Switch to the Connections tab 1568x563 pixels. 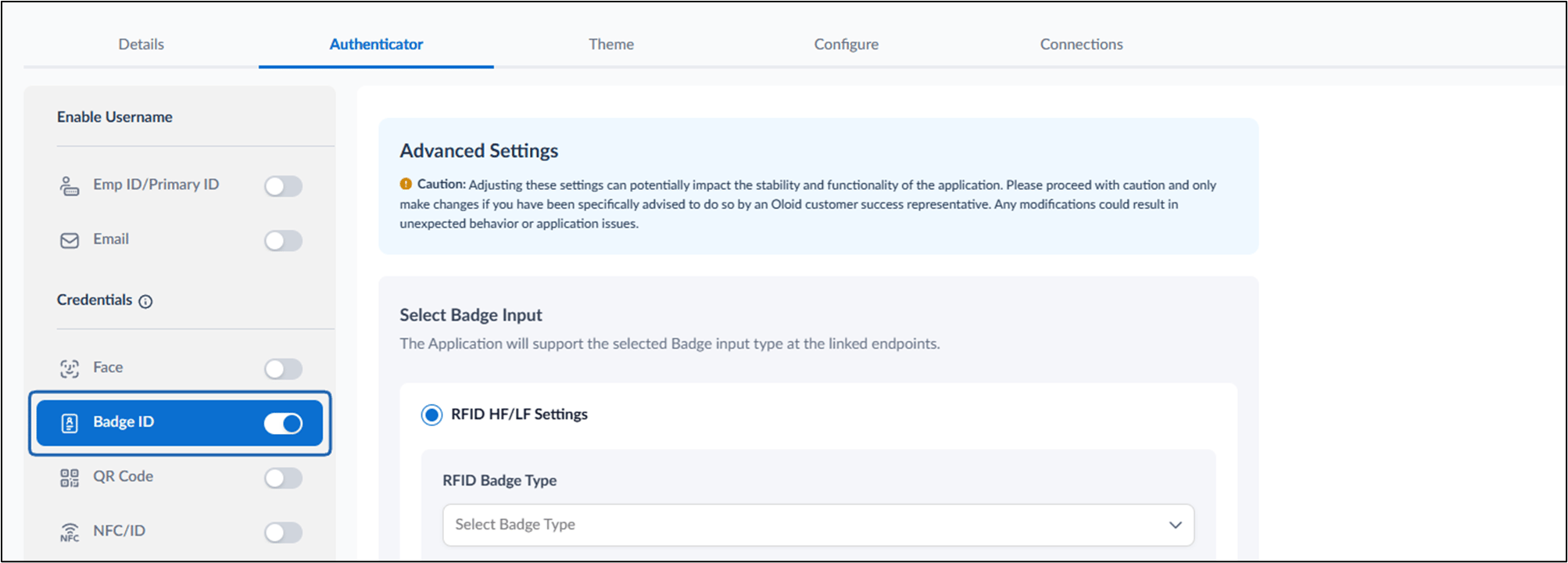pos(1082,45)
